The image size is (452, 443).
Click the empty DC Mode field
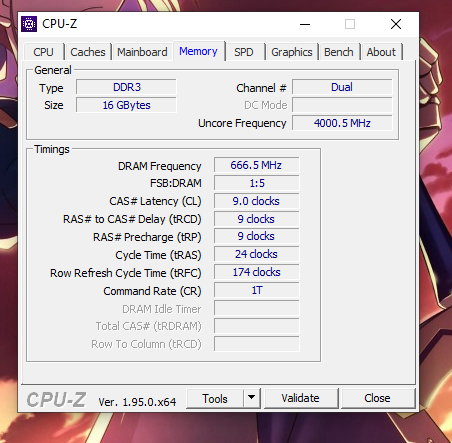coord(342,105)
